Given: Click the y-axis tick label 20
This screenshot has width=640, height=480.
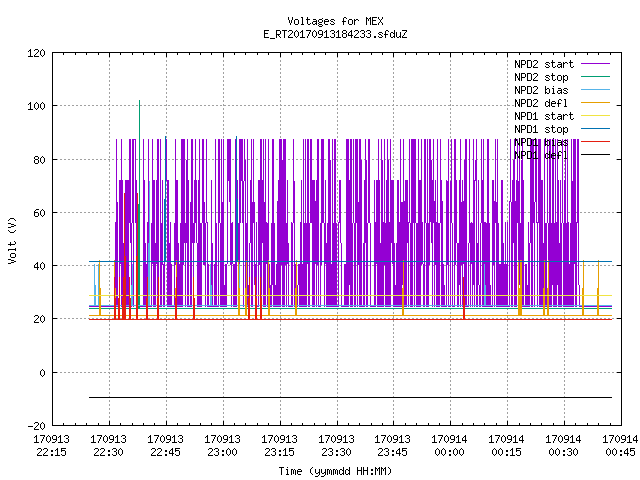Looking at the screenshot, I should click(39, 319).
